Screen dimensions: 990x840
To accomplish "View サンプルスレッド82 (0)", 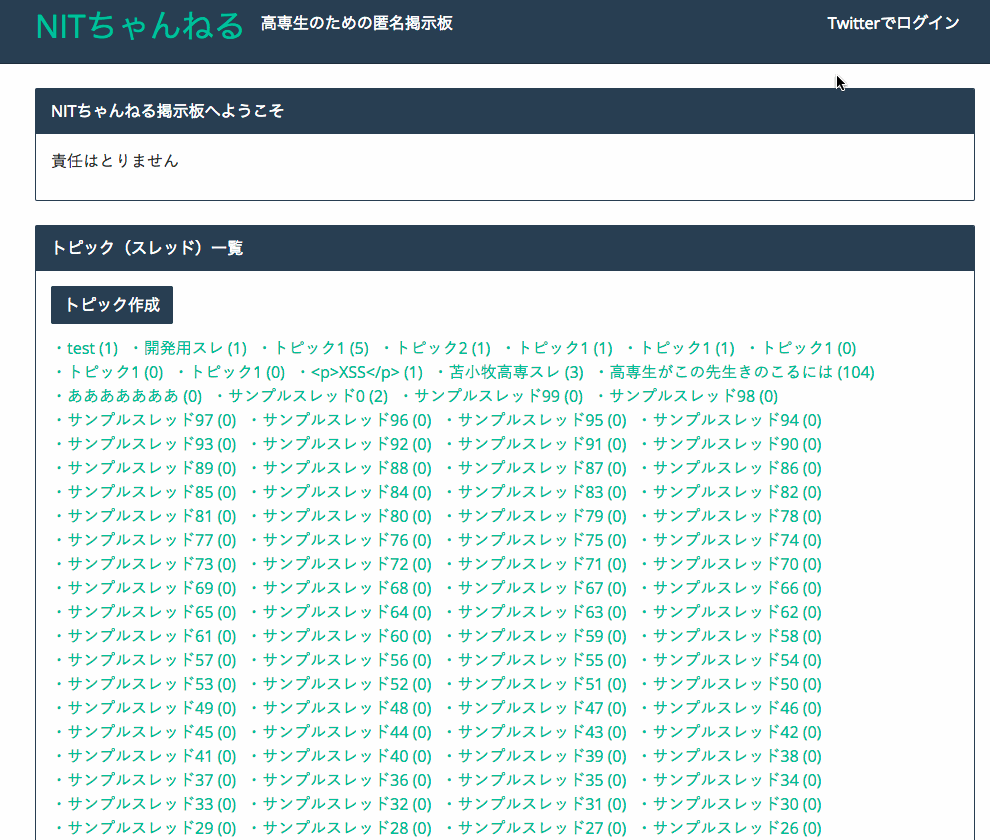I will pos(737,492).
